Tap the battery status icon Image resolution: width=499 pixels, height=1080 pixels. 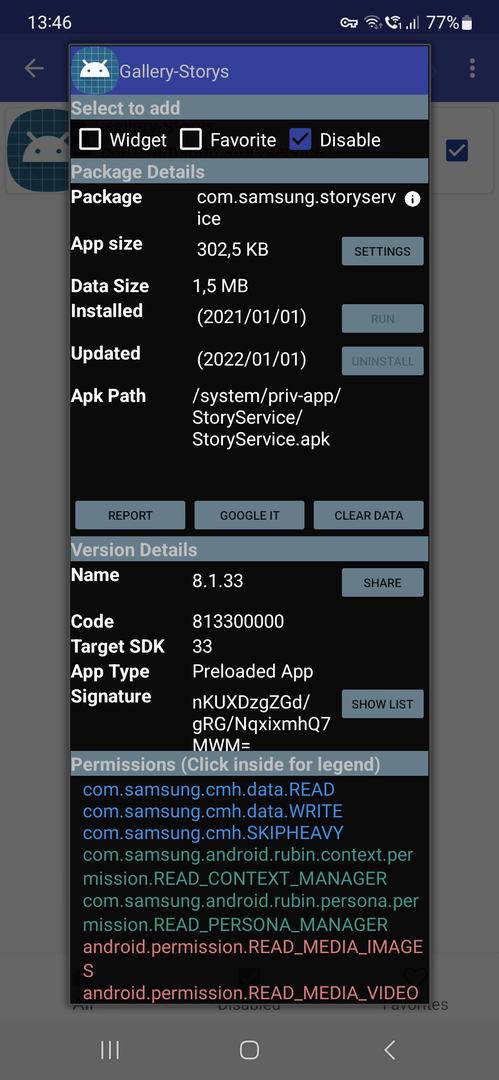point(467,23)
